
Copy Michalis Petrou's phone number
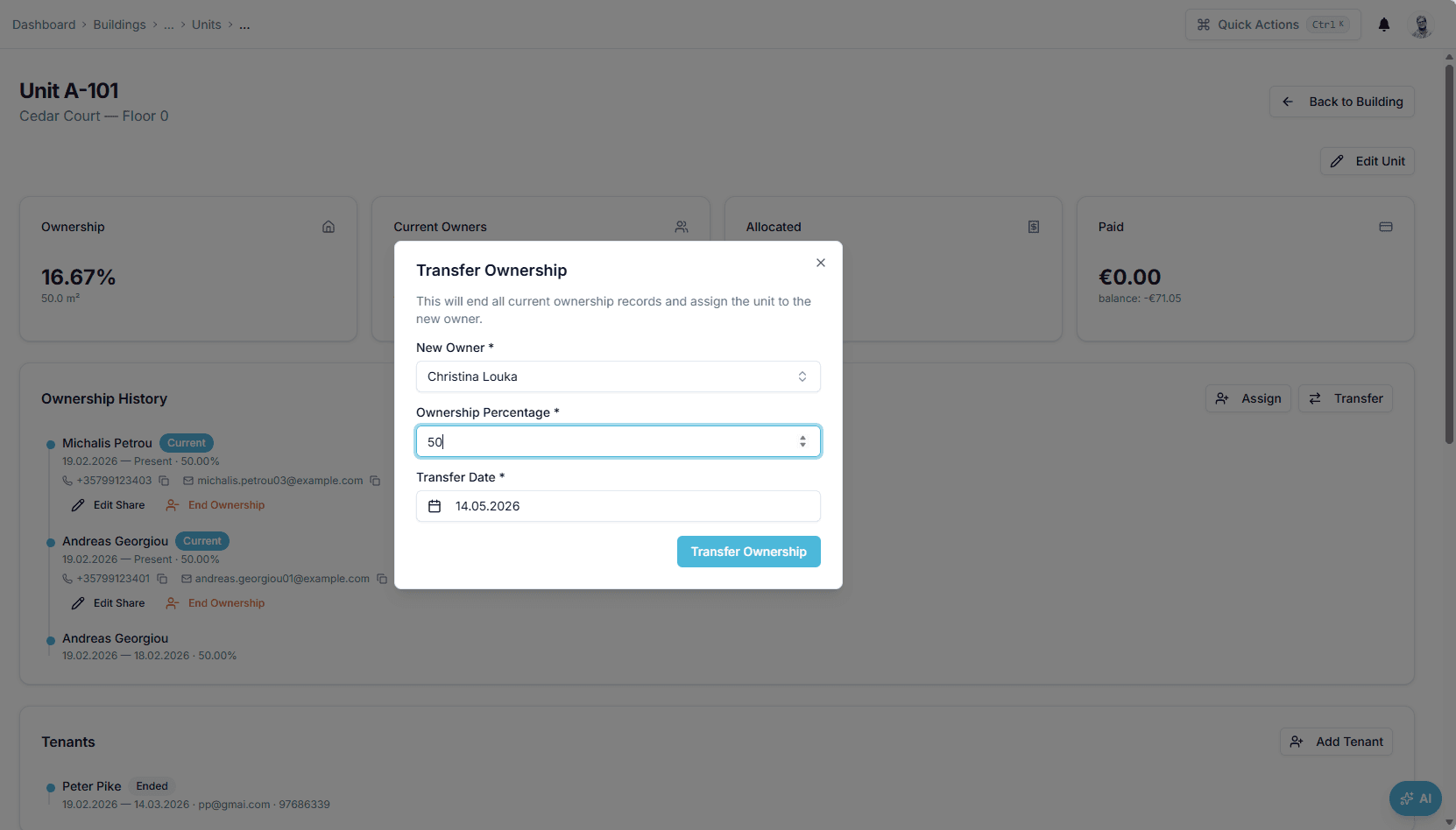coord(164,481)
